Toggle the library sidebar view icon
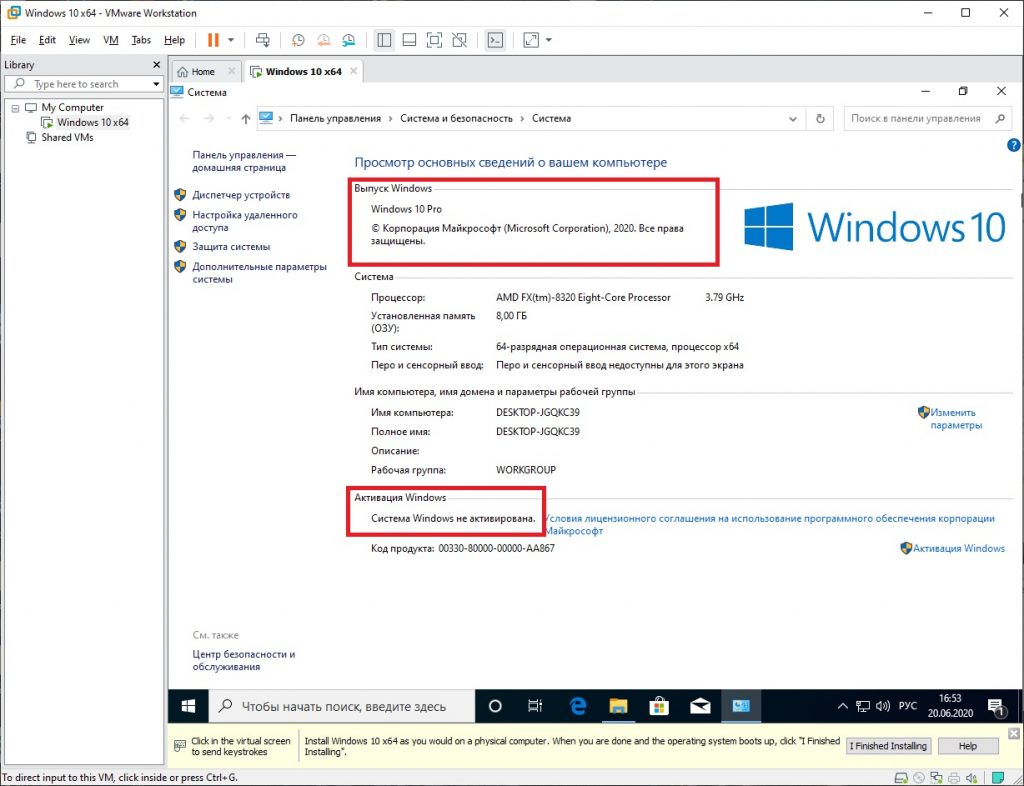Screen dimensions: 1024x786 (384, 40)
